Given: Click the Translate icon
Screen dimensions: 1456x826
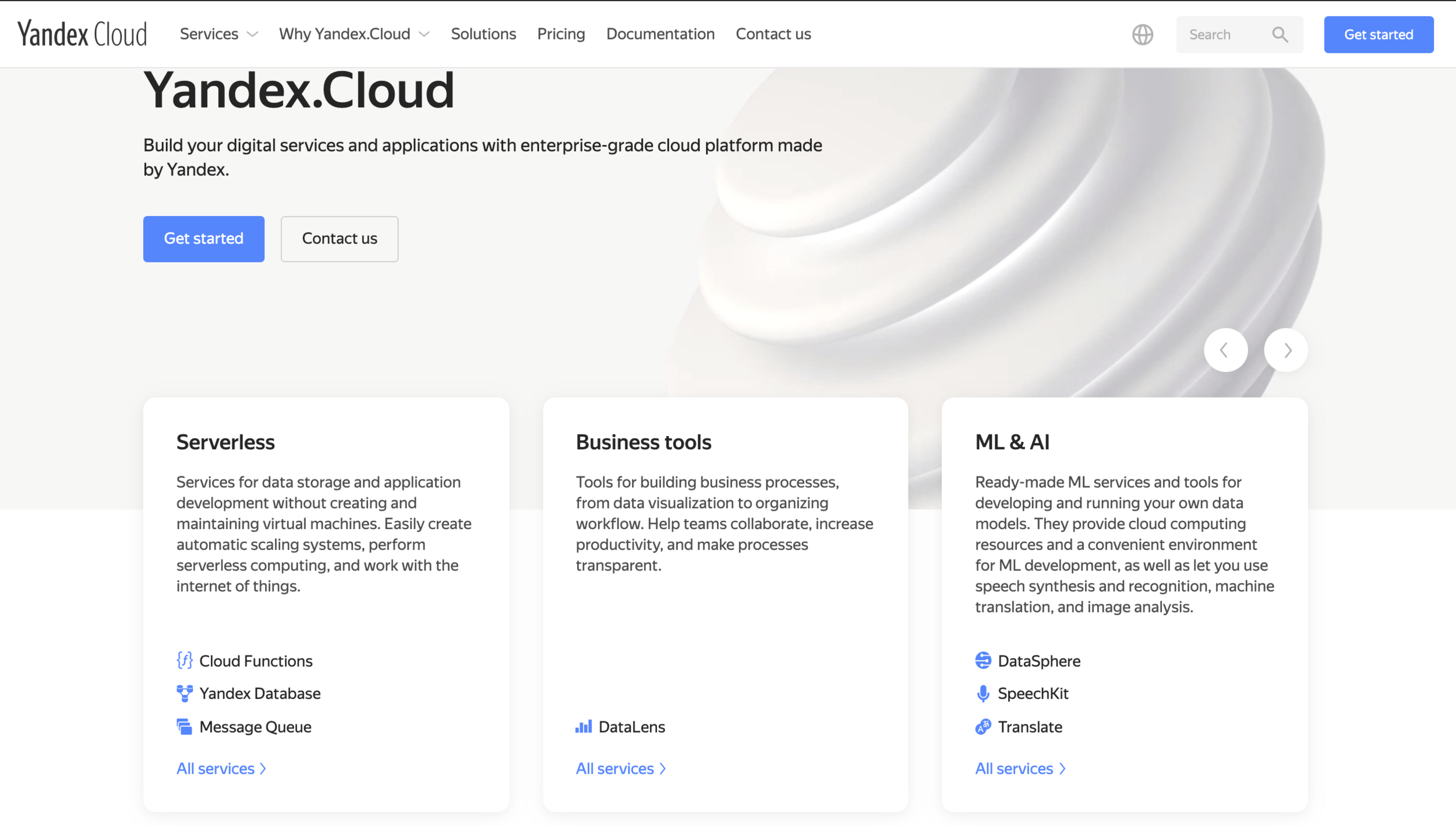Looking at the screenshot, I should pos(983,726).
